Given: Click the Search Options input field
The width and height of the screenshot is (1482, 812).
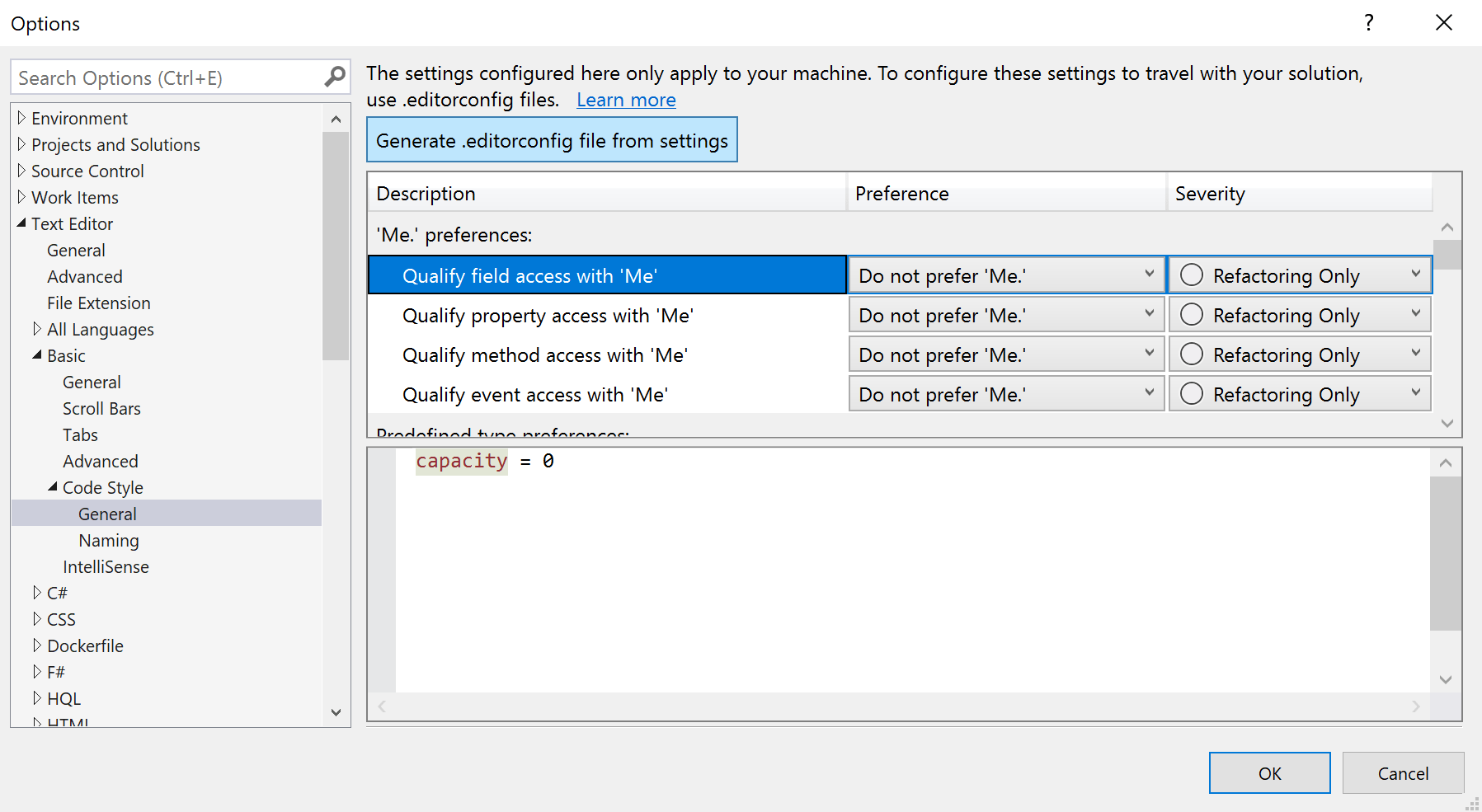Looking at the screenshot, I should 165,78.
